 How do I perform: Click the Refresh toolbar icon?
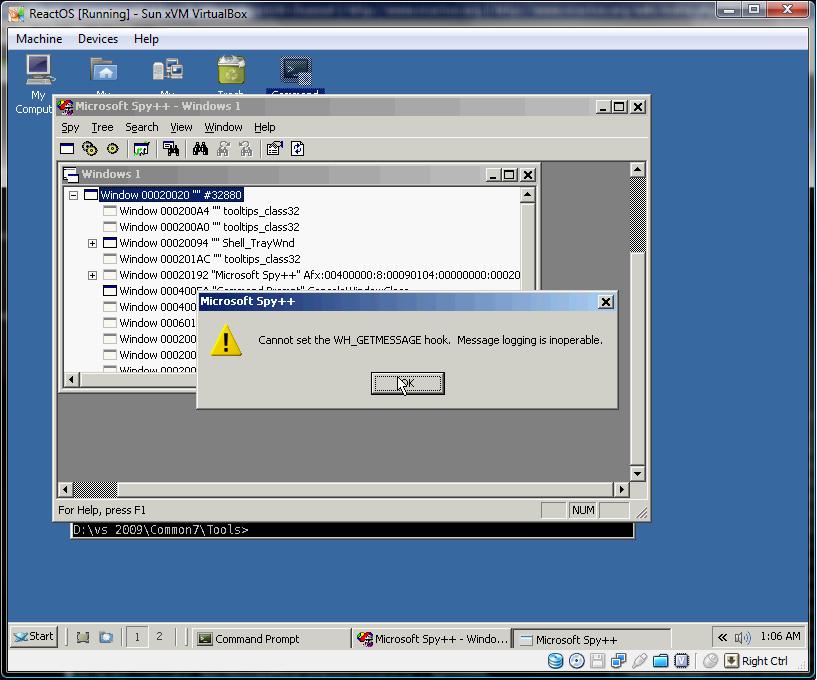[x=298, y=149]
